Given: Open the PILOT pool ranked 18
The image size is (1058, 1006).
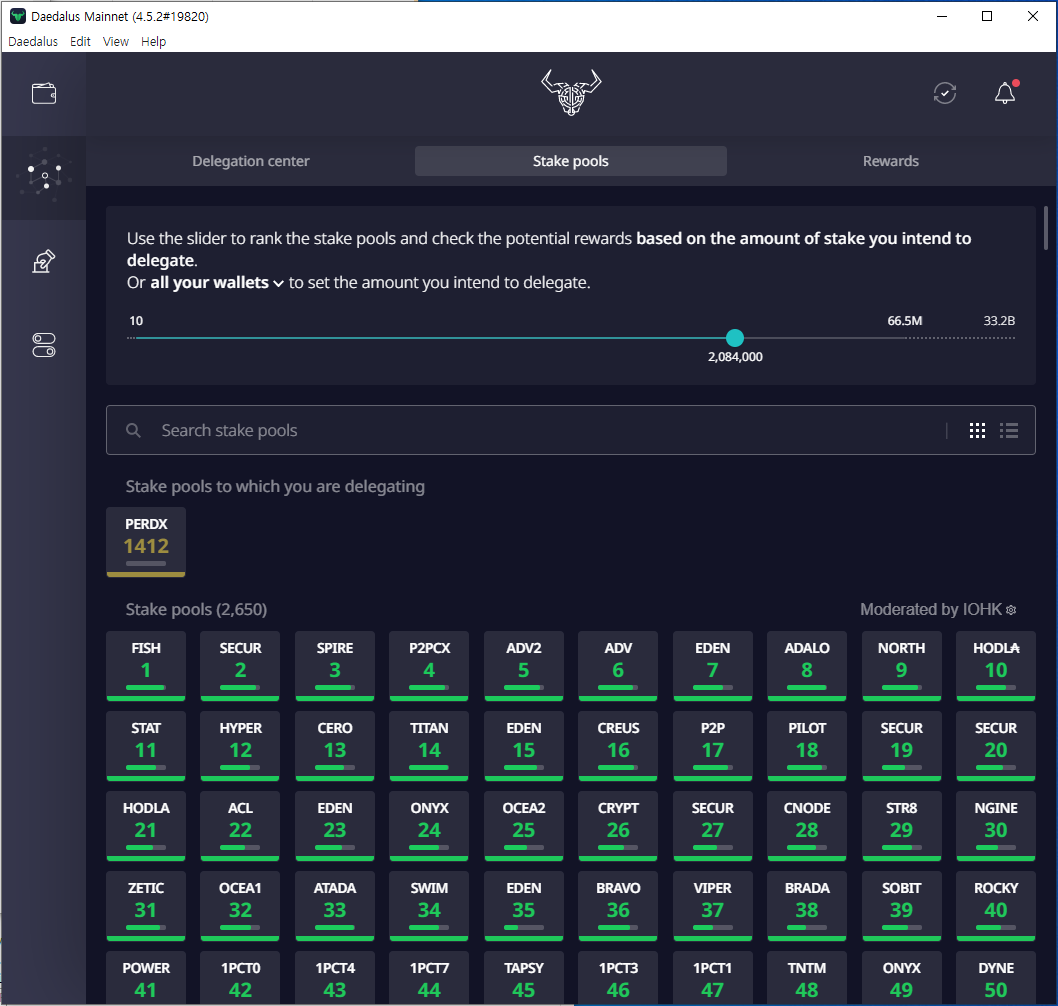Looking at the screenshot, I should (807, 746).
